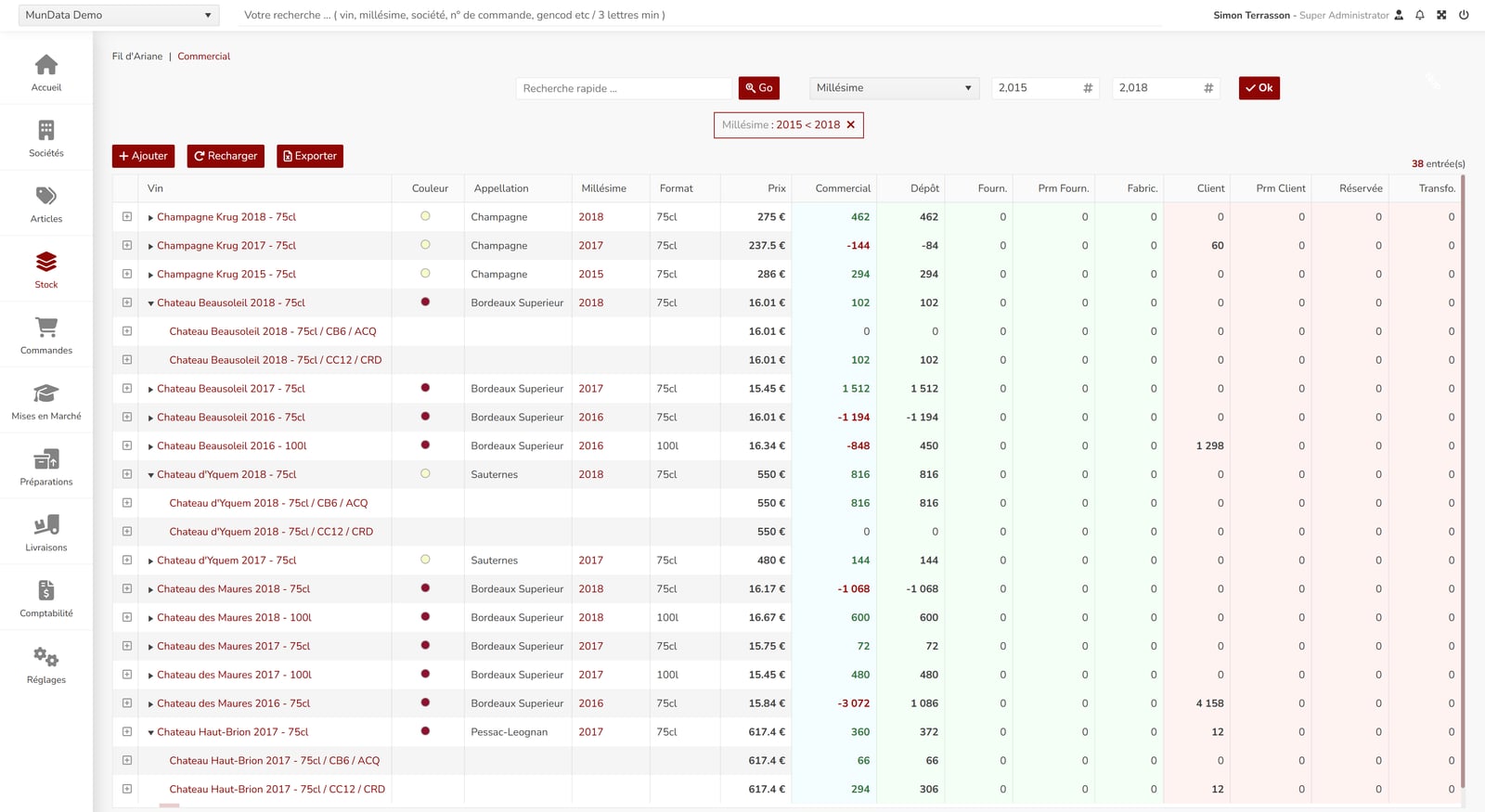1485x812 pixels.
Task: Open the Accueil home icon
Action: [x=46, y=65]
